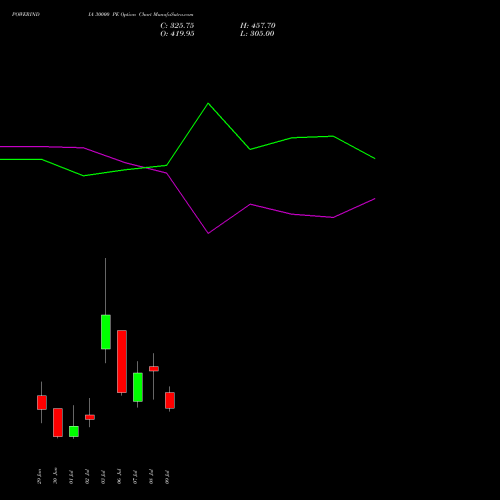This screenshot has width=500, height=500.
Task: Click the peak of the green indicator line
Action: (208, 104)
